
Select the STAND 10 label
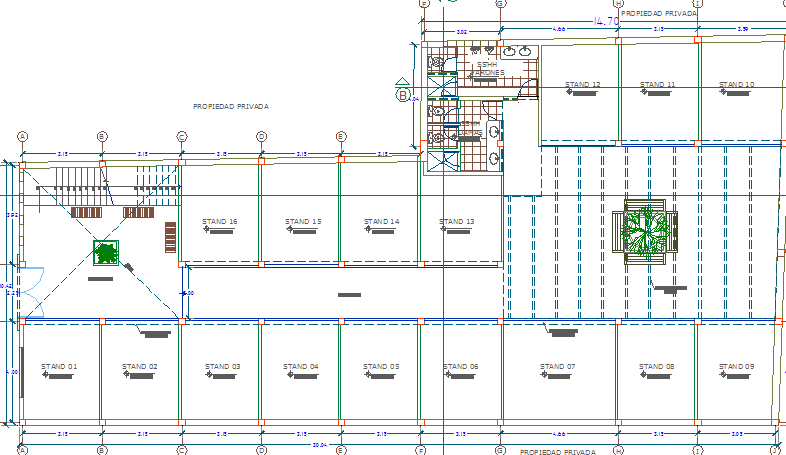point(736,84)
